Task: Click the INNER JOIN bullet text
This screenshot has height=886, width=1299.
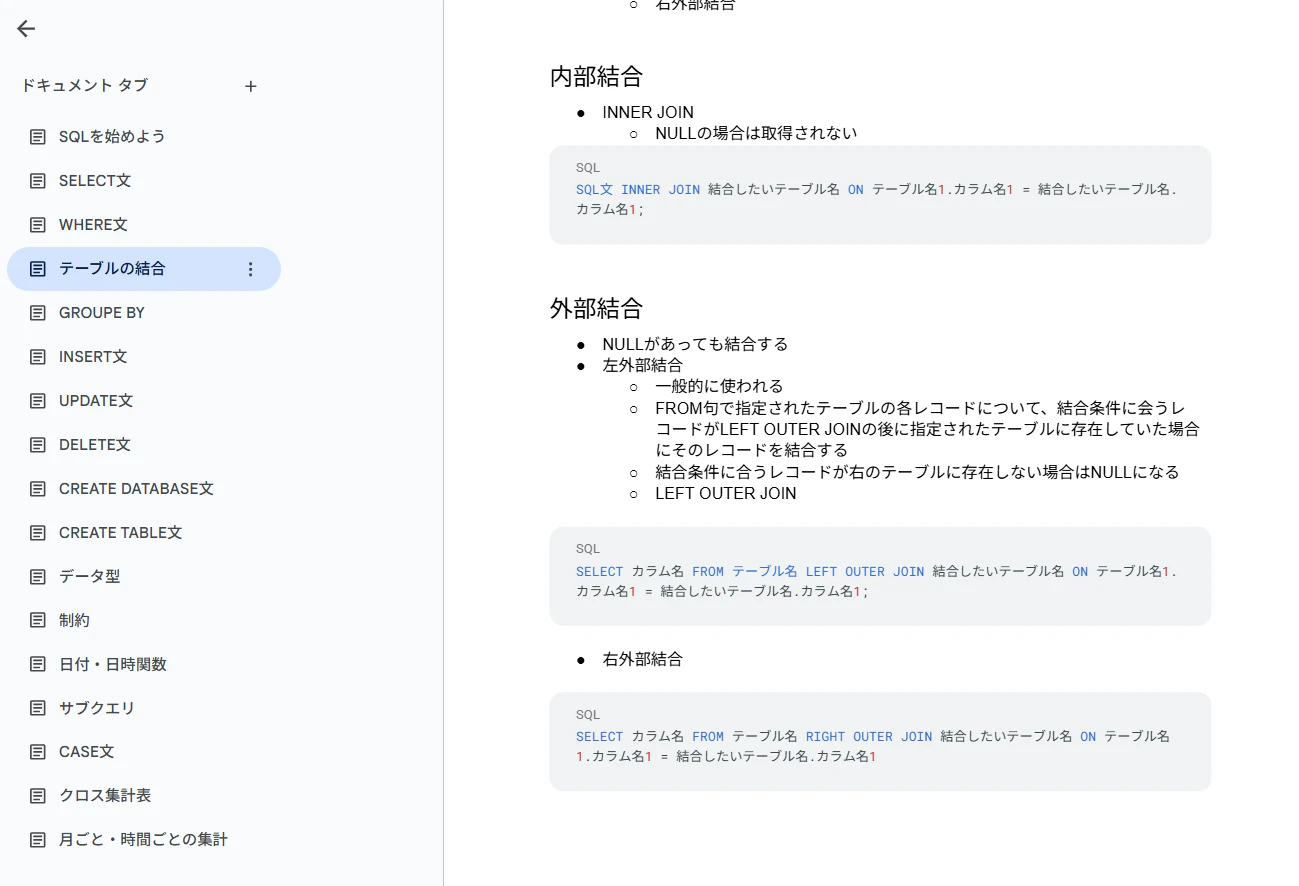Action: click(x=648, y=112)
